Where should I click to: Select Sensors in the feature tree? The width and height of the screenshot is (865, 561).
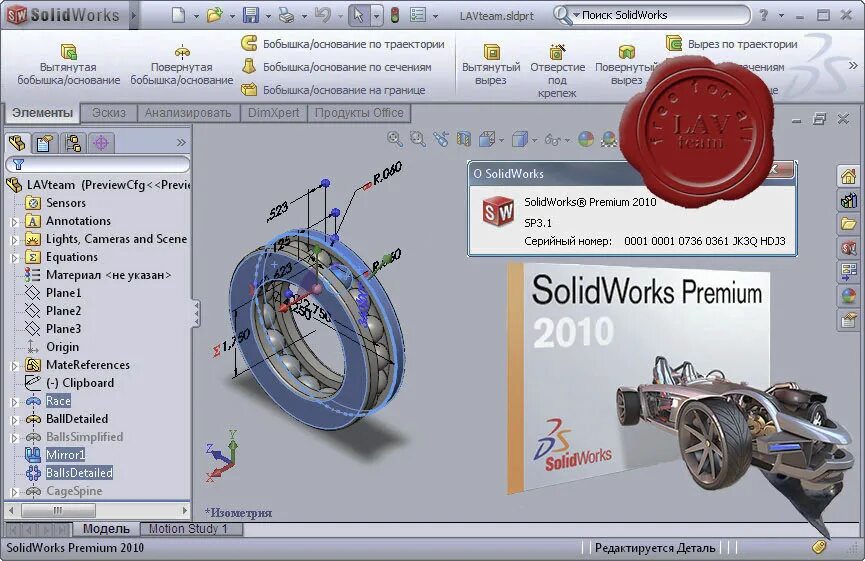point(66,203)
